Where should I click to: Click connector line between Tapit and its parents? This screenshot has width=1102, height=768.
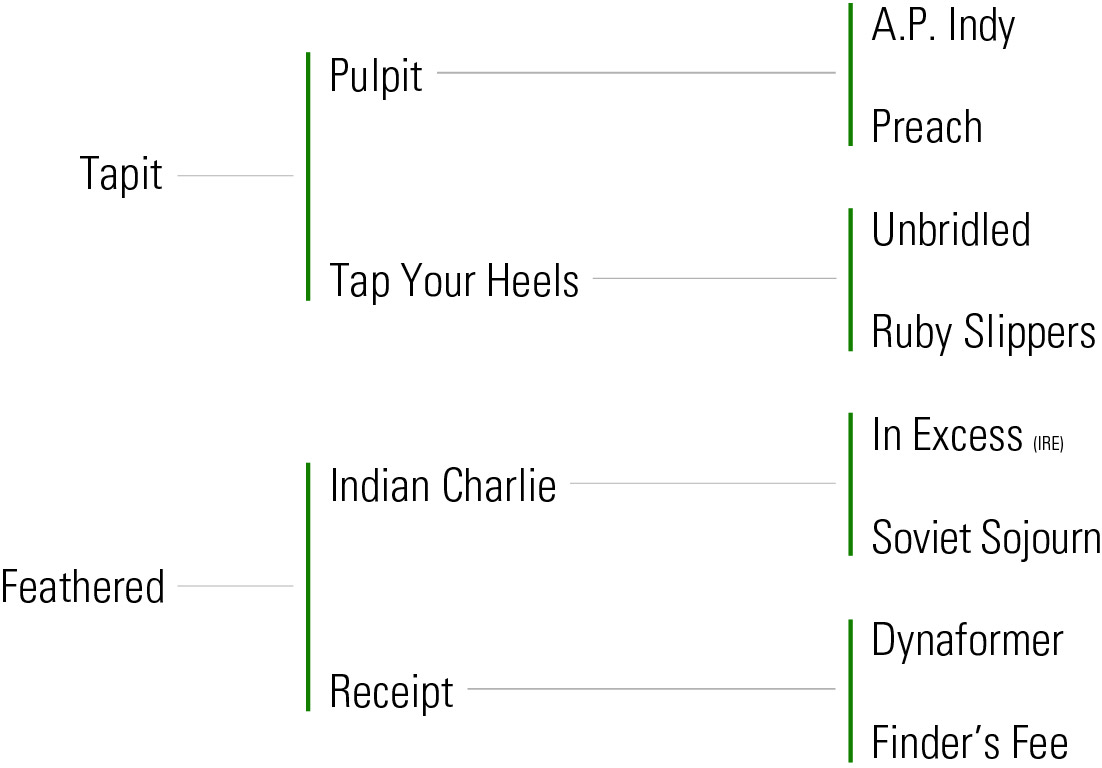coord(235,176)
